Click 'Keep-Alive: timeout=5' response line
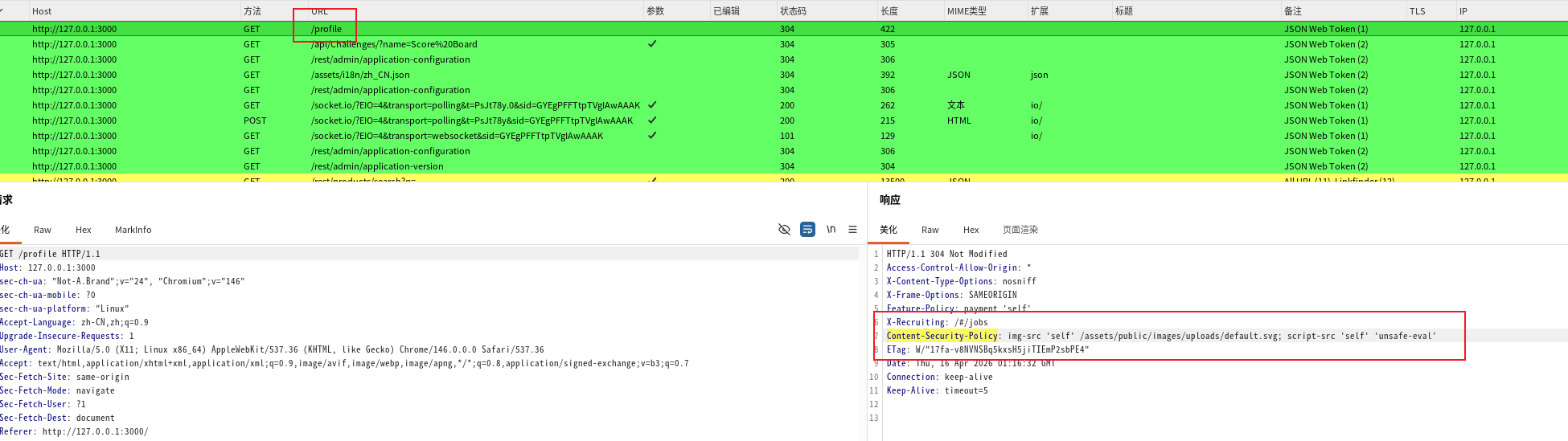This screenshot has height=441, width=1568. [x=937, y=390]
